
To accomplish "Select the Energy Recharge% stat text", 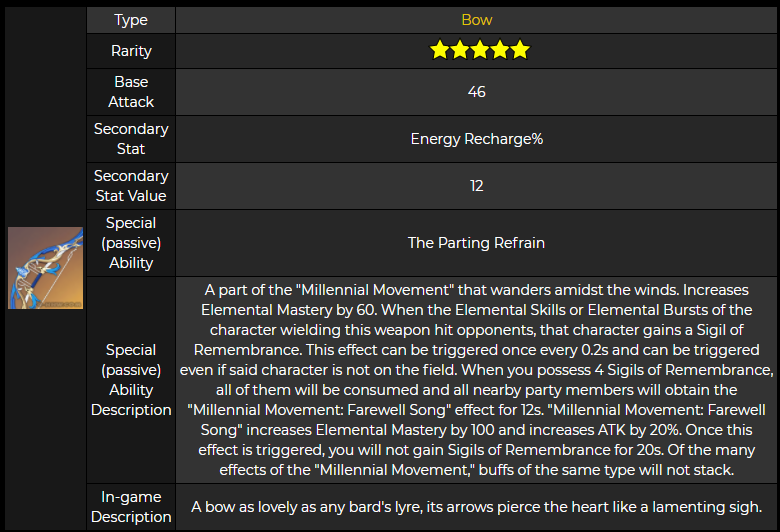I will tap(477, 139).
